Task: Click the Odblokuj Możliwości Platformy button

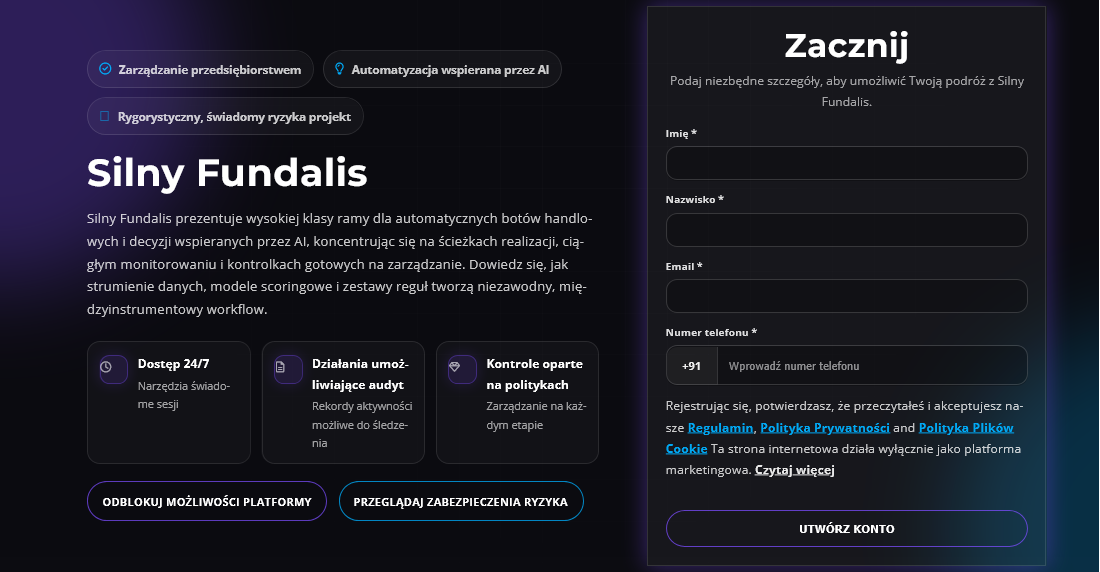Action: [x=207, y=502]
